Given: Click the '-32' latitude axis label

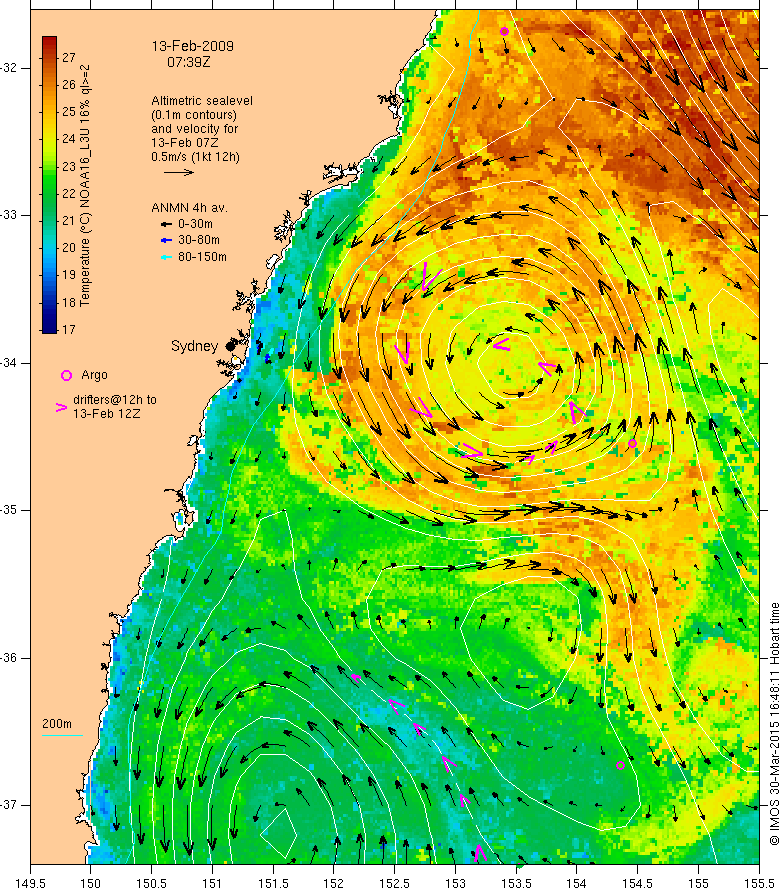Looking at the screenshot, I should 9,68.
